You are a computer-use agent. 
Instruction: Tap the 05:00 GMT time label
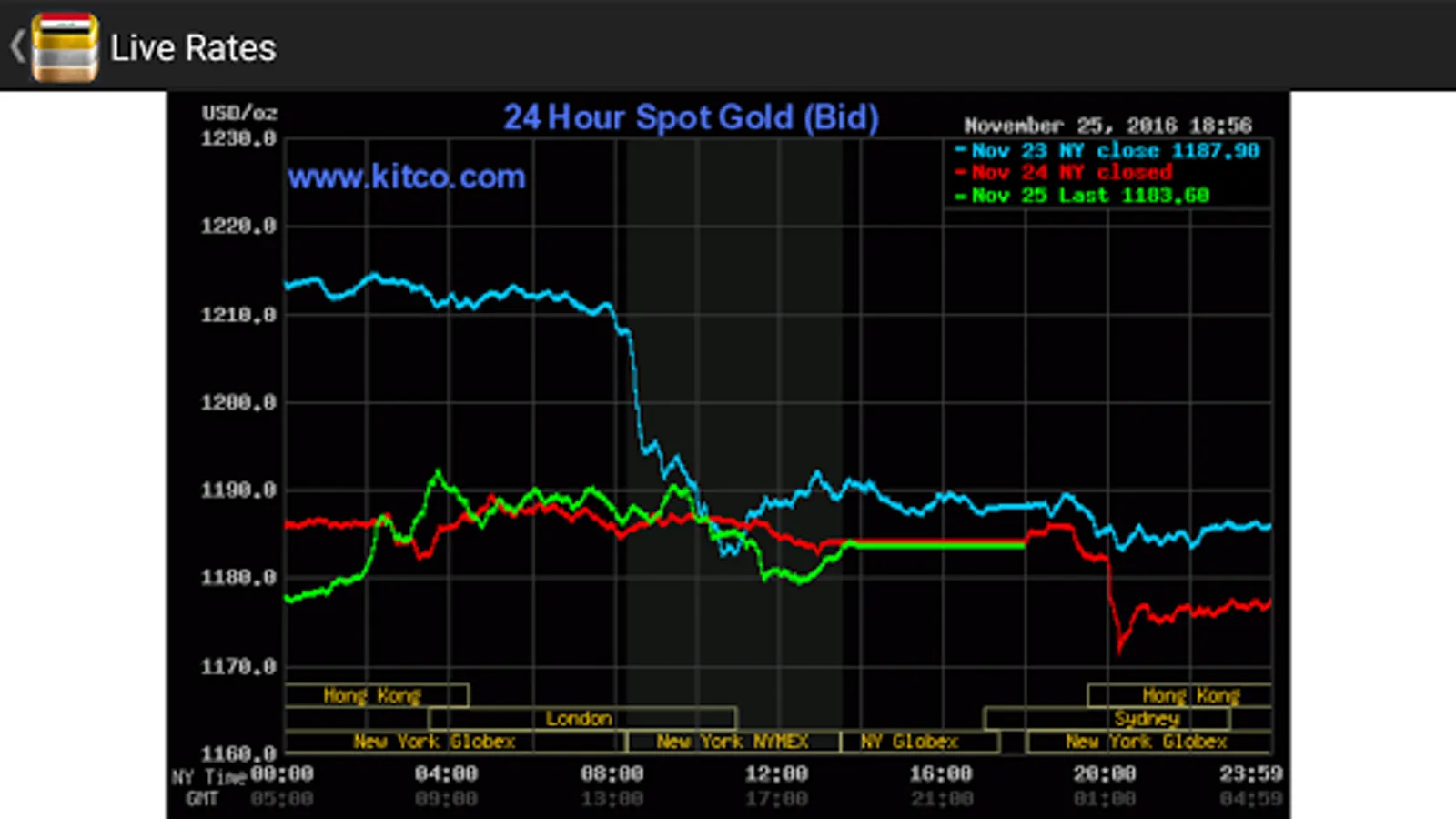282,799
